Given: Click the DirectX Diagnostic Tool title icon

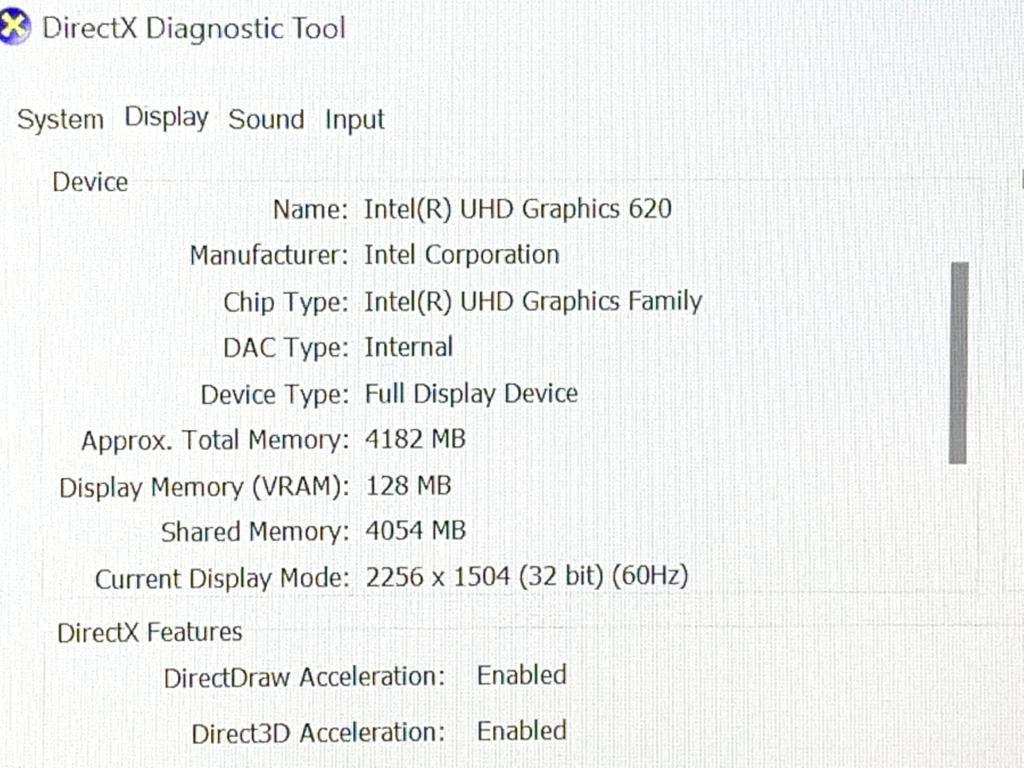Looking at the screenshot, I should coord(14,27).
